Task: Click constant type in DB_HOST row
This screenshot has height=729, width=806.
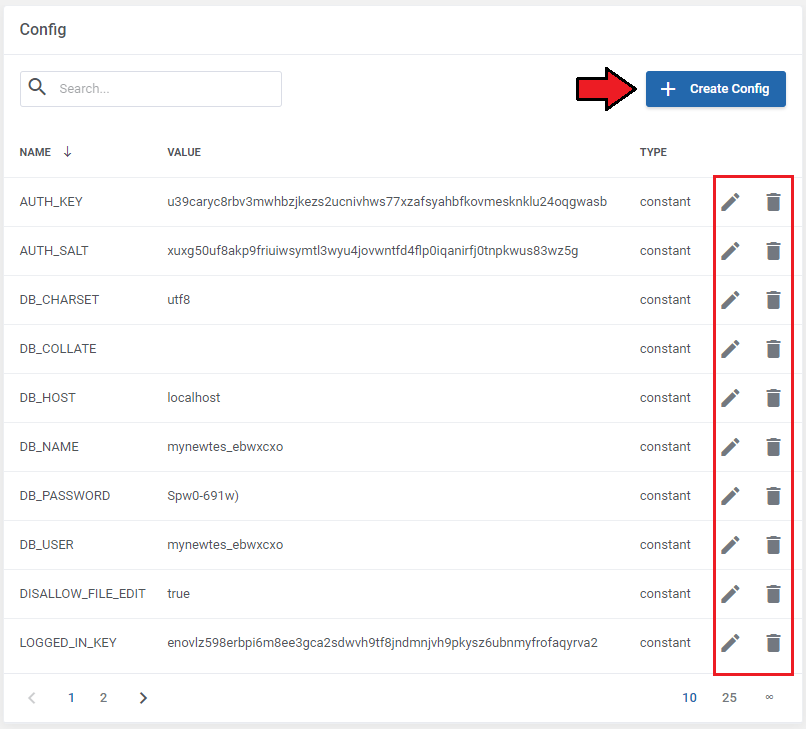Action: coord(665,397)
